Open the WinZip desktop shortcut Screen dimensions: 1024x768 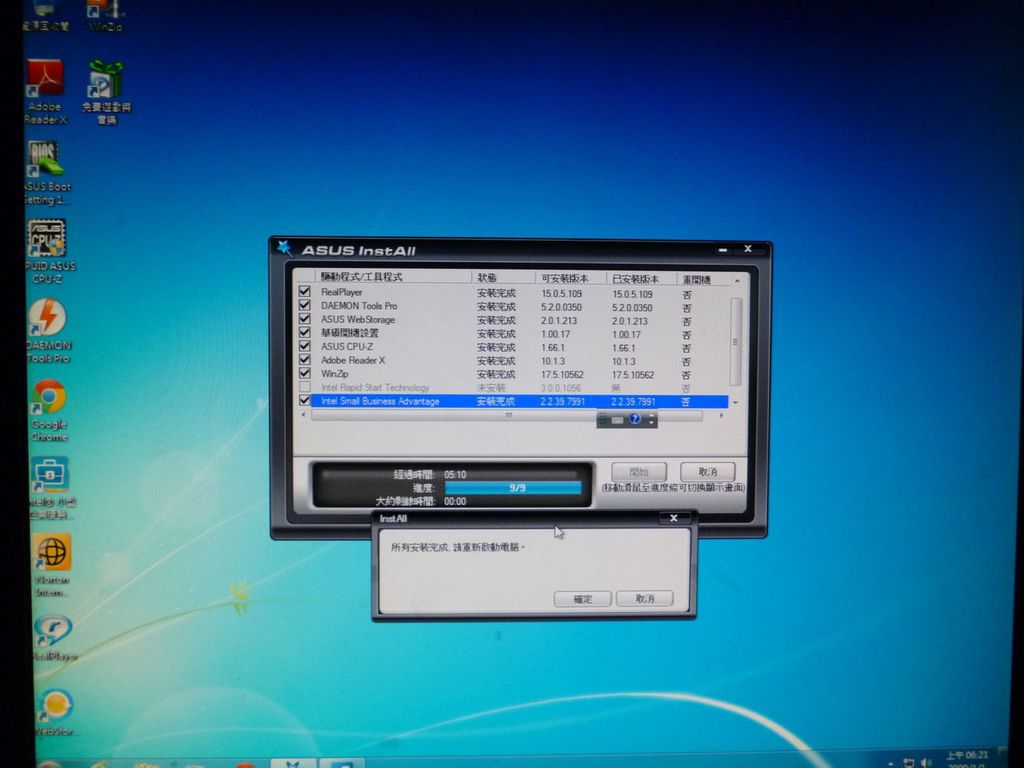pyautogui.click(x=104, y=16)
